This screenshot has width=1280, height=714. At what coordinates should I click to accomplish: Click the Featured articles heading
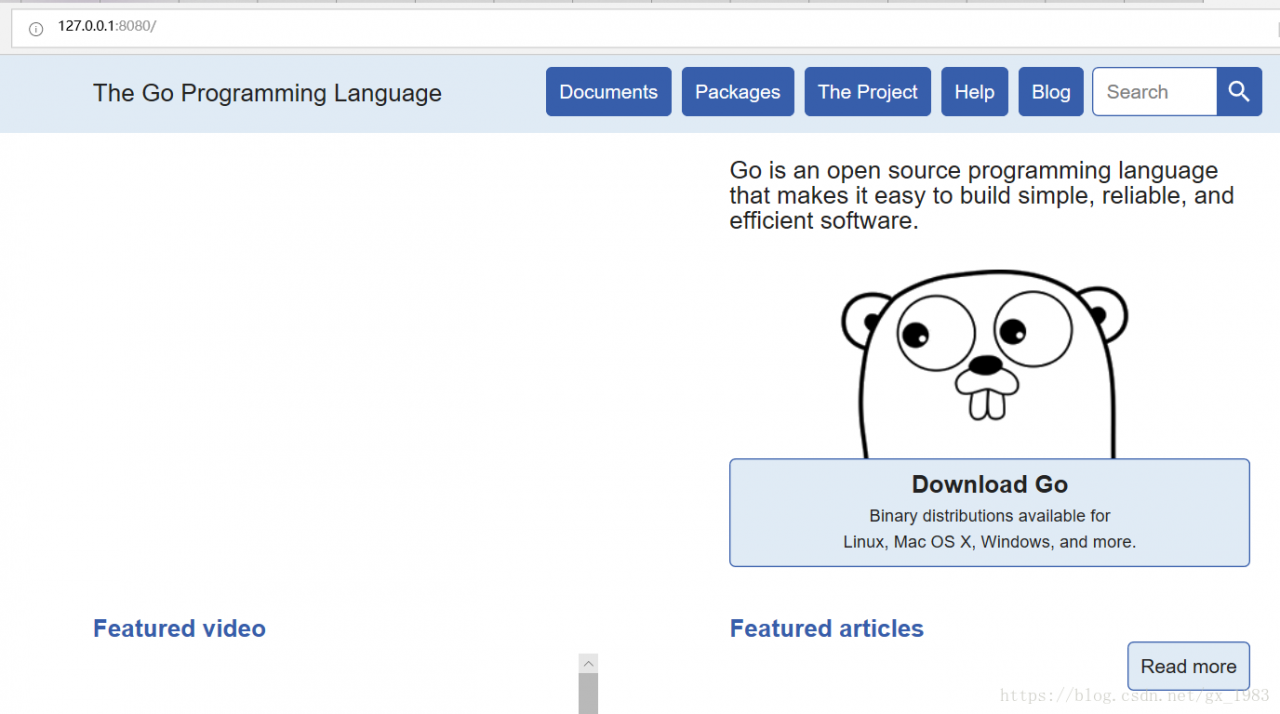coord(827,628)
